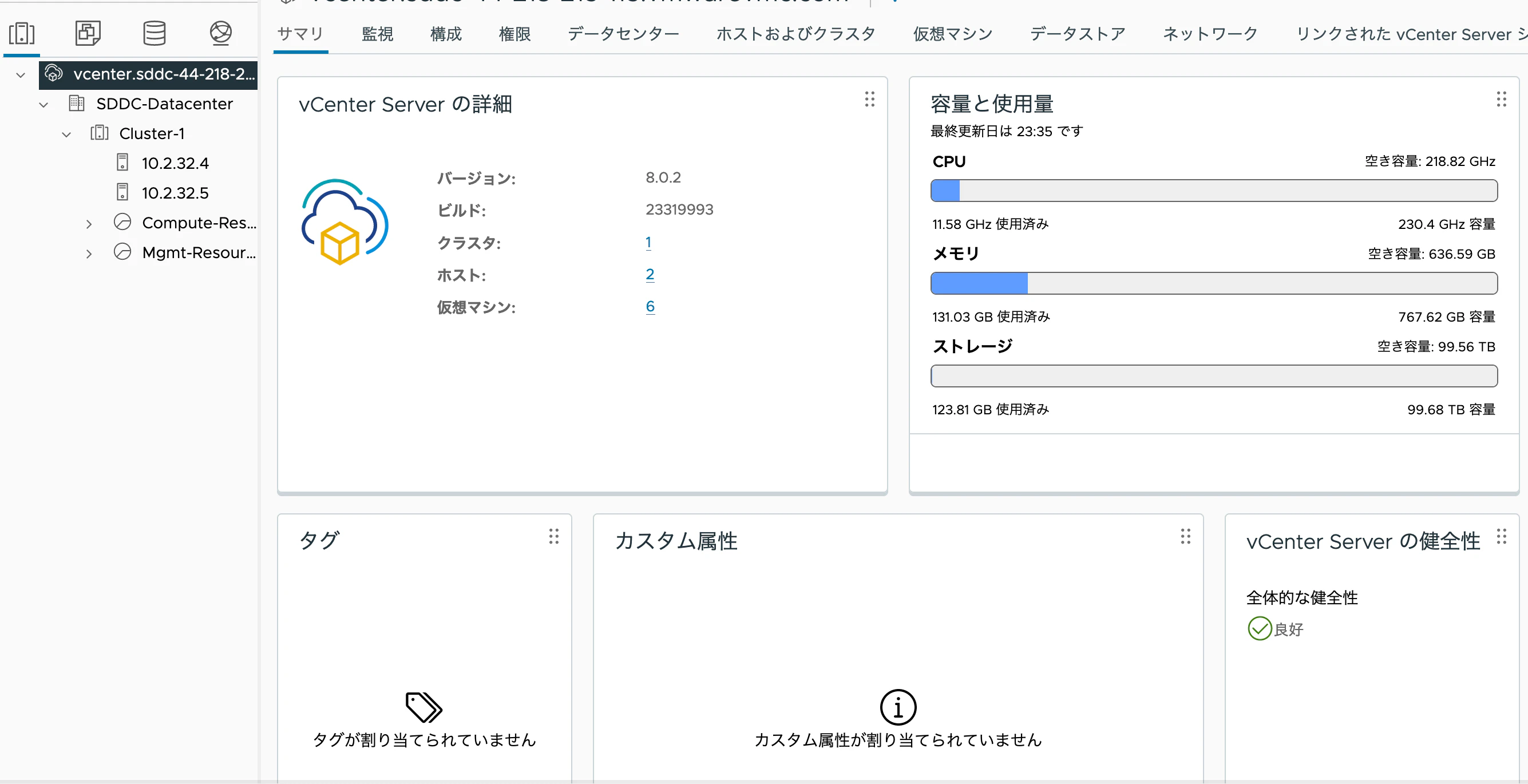Open the Storage inventory view icon
The height and width of the screenshot is (784, 1528).
pos(154,33)
